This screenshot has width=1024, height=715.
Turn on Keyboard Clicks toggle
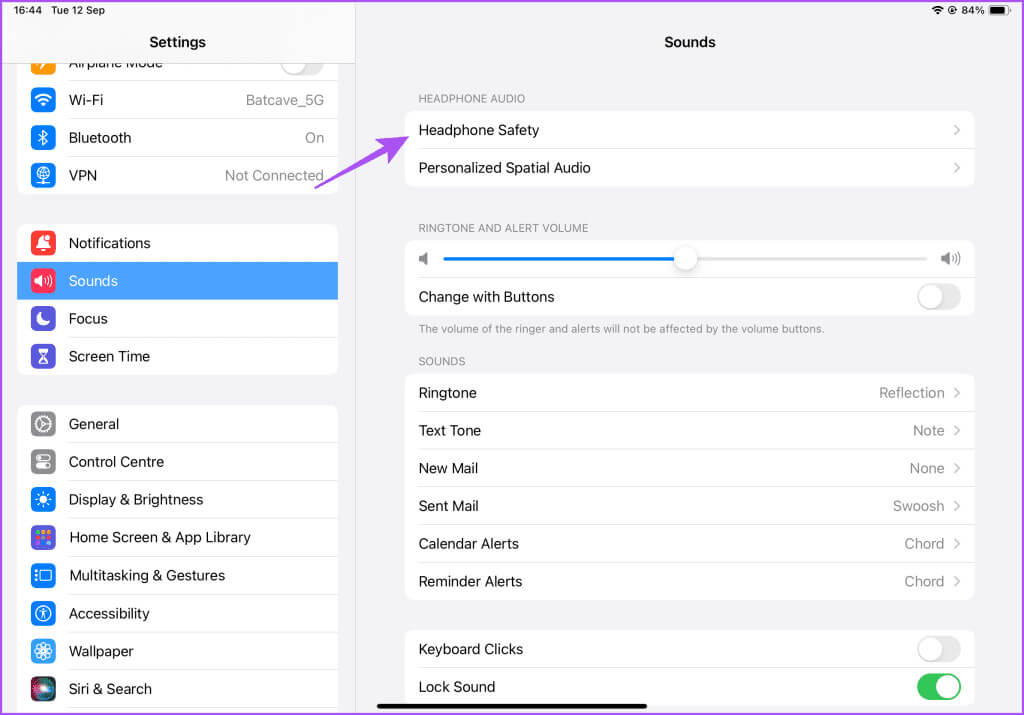click(938, 649)
